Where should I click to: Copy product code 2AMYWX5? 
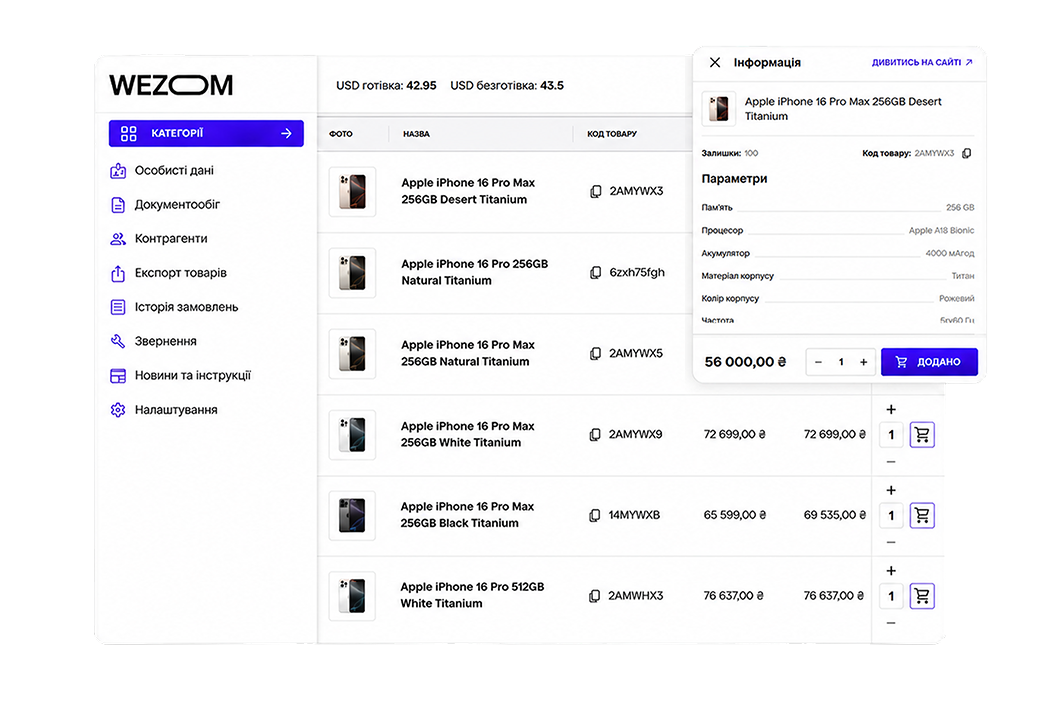(x=595, y=354)
